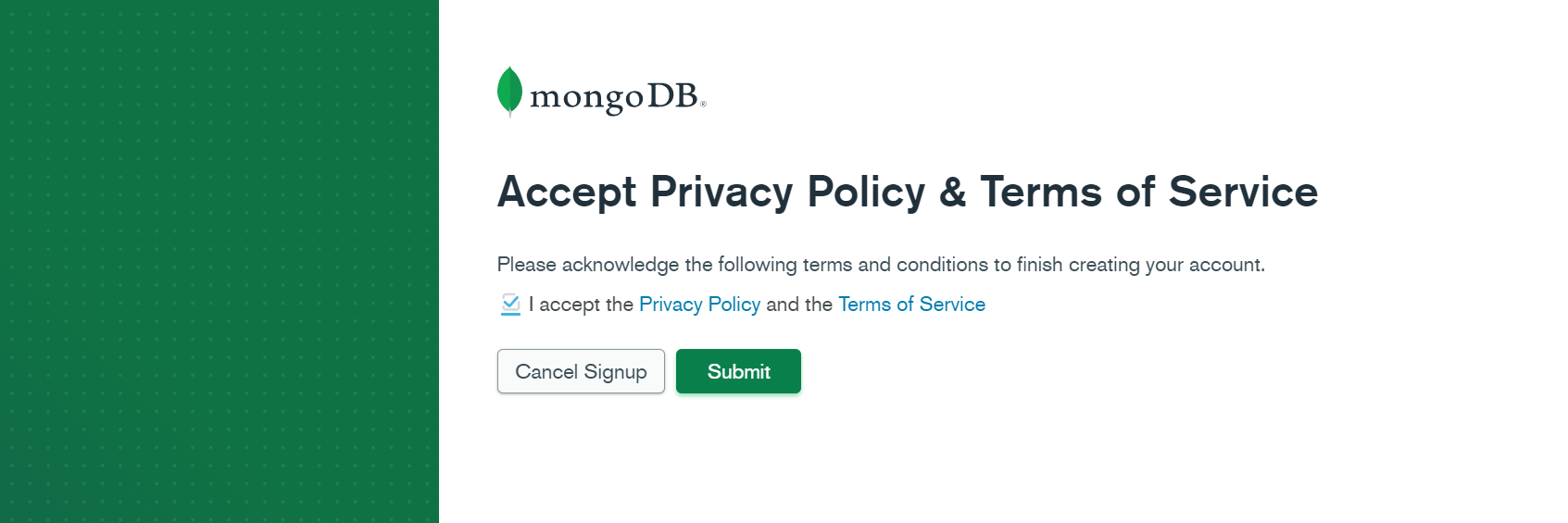
Task: Open the Privacy Policy link
Action: (699, 305)
